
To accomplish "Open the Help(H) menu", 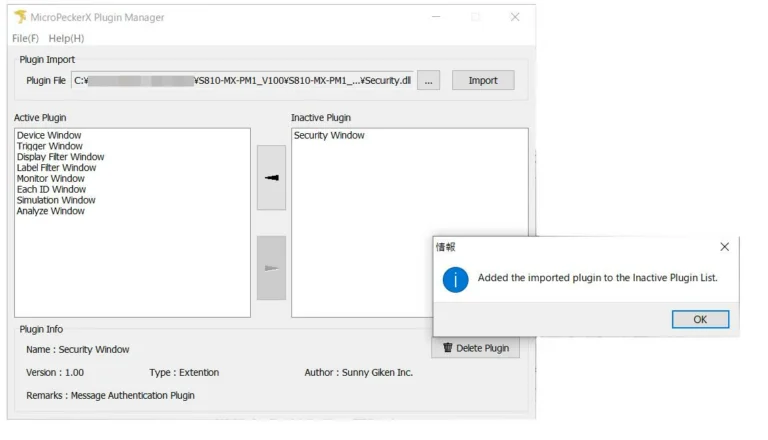I will pyautogui.click(x=66, y=38).
